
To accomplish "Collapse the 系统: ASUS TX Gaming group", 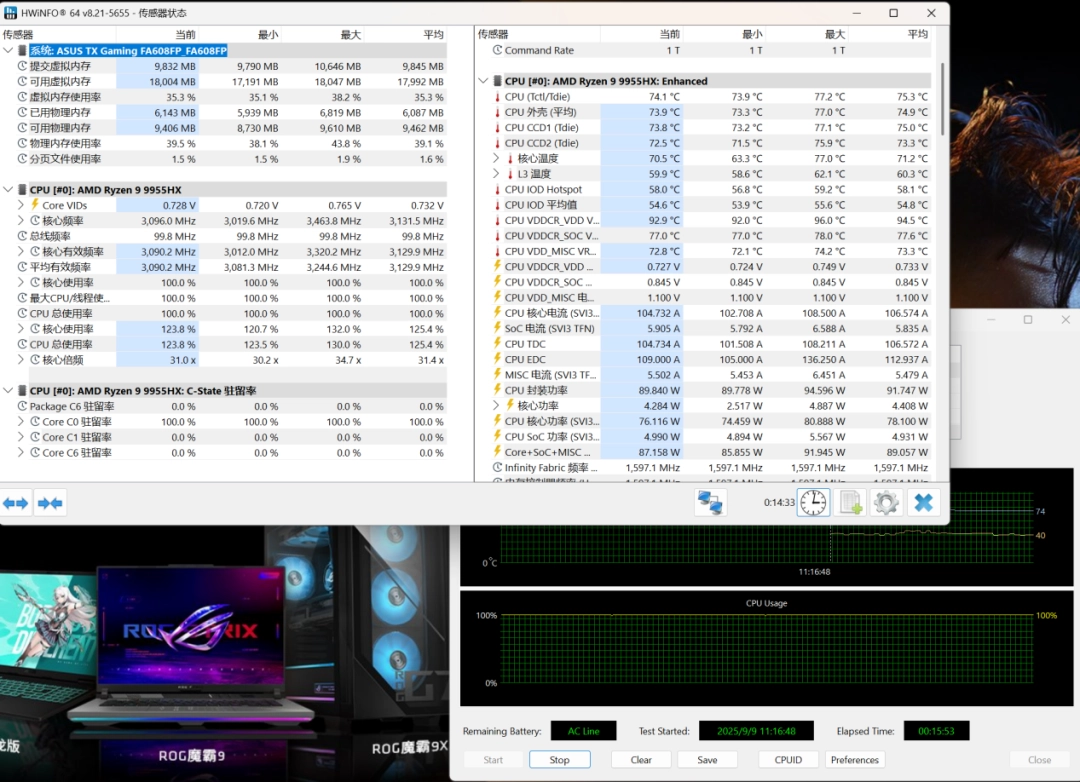I will point(9,51).
